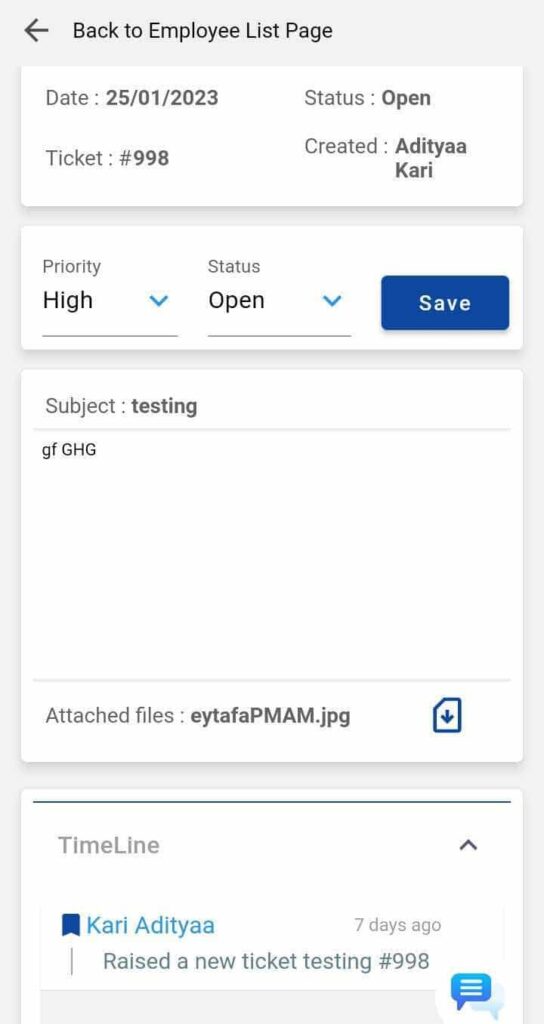
Task: Open the Priority dropdown arrow
Action: (x=159, y=301)
